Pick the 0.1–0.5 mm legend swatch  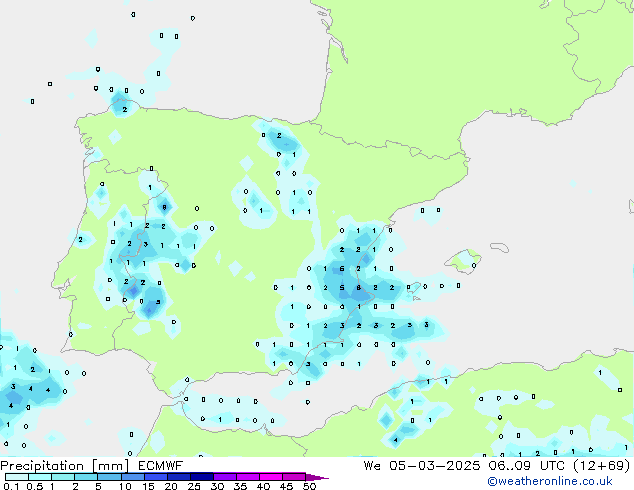point(17,477)
